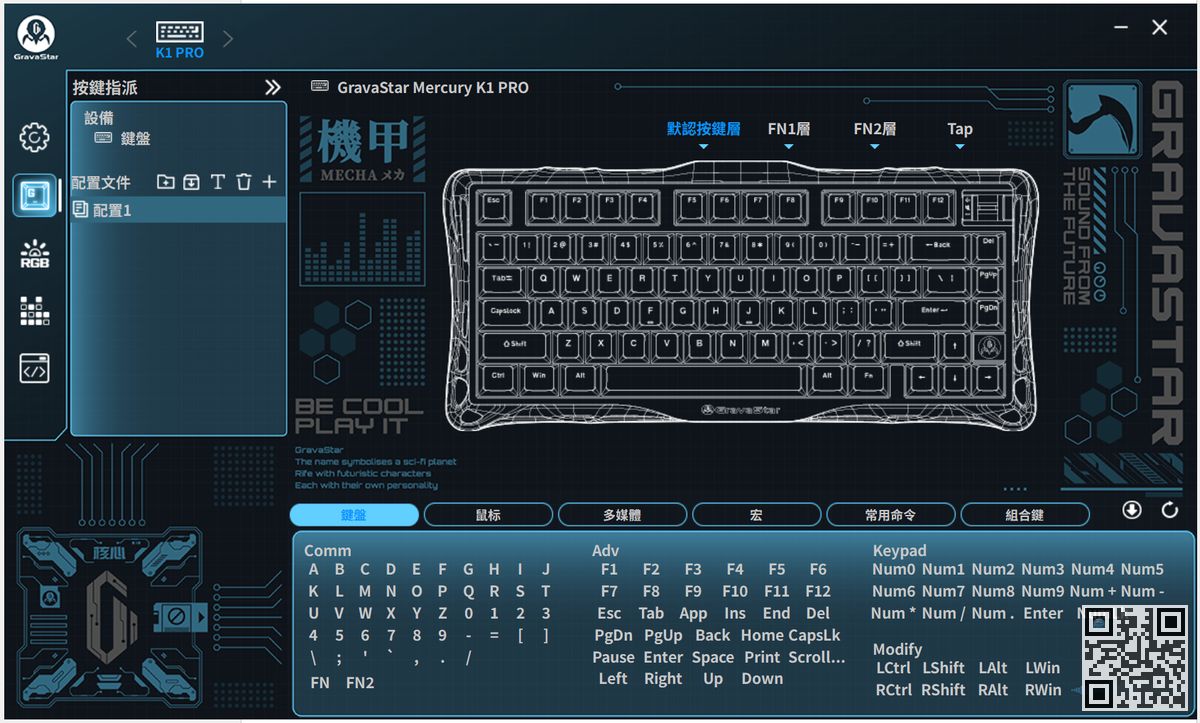Collapse the 按鍵指派 panel with double chevron
The image size is (1200, 723).
click(272, 88)
